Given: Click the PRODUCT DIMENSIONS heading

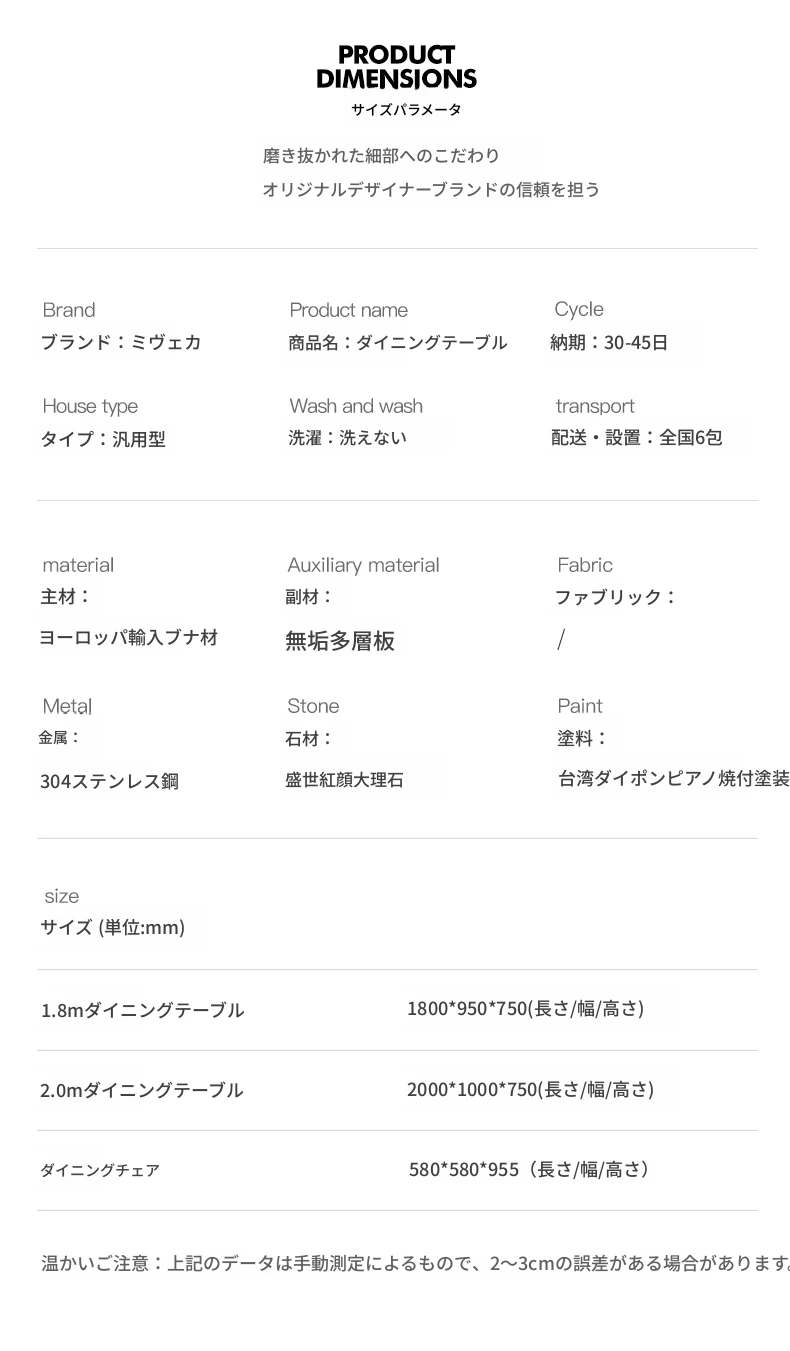Looking at the screenshot, I should (x=396, y=67).
